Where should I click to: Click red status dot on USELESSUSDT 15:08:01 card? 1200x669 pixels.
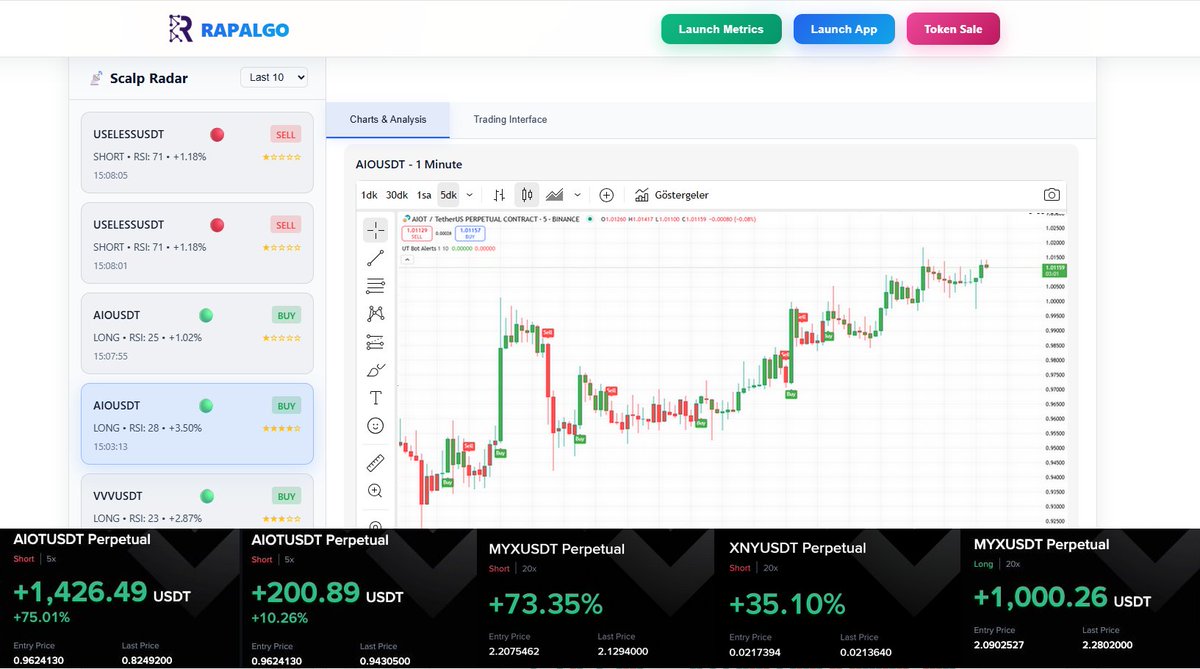point(217,225)
